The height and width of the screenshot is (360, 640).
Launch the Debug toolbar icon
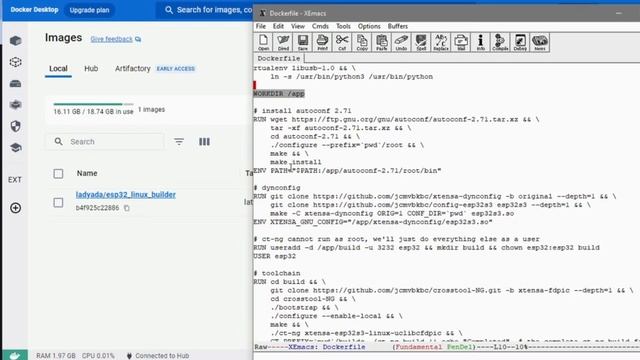pos(520,42)
